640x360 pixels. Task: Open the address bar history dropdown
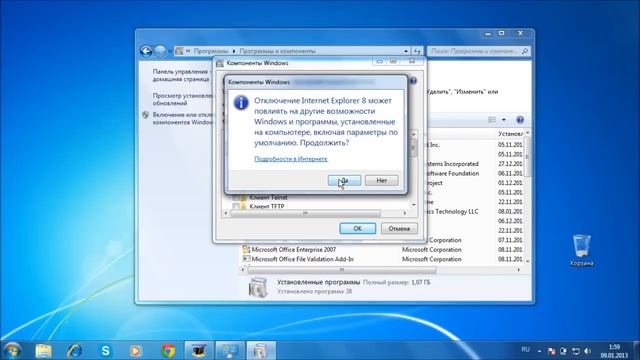pyautogui.click(x=406, y=51)
